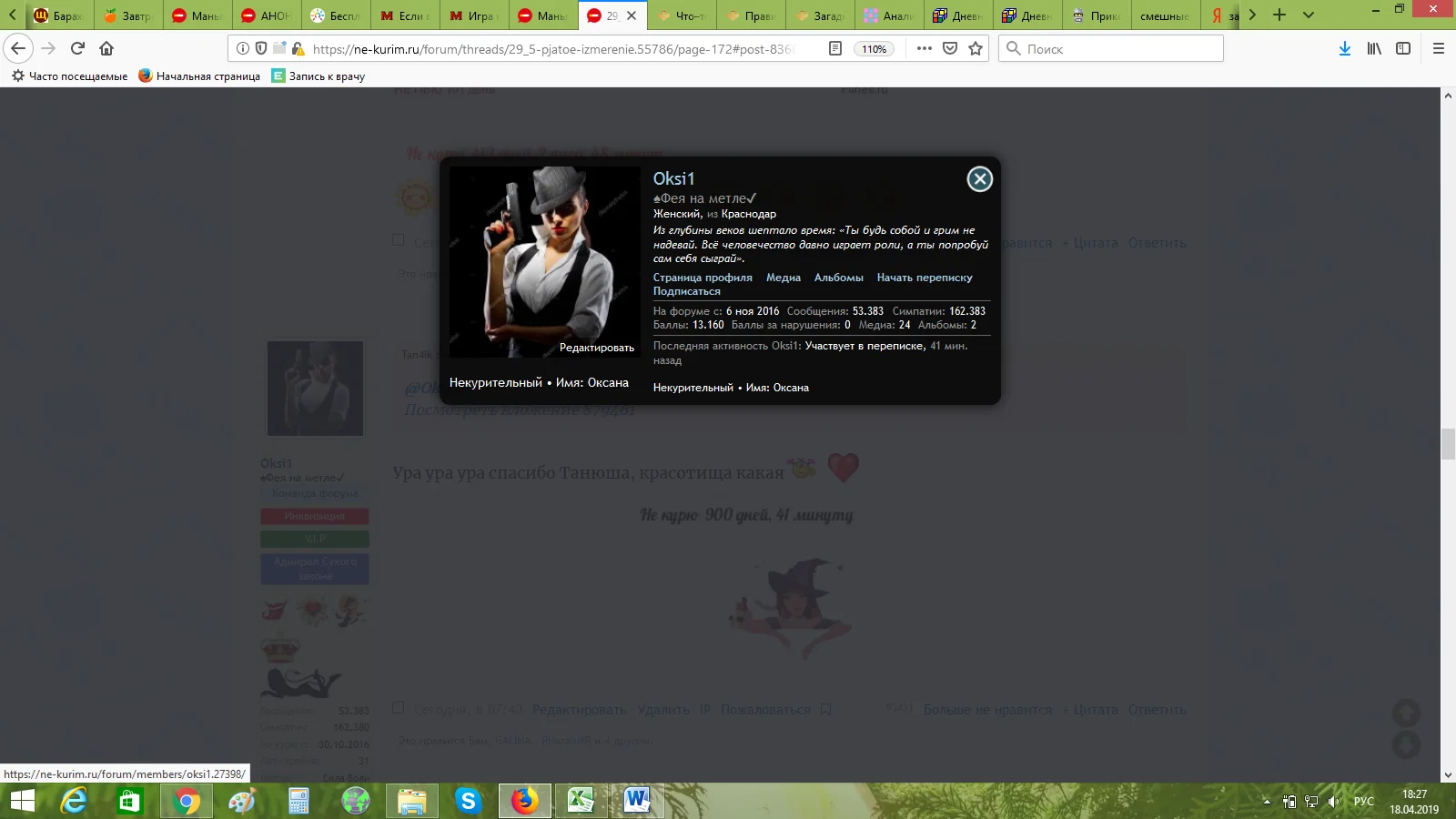Open the Windows Start menu
This screenshot has height=819, width=1456.
point(22,801)
